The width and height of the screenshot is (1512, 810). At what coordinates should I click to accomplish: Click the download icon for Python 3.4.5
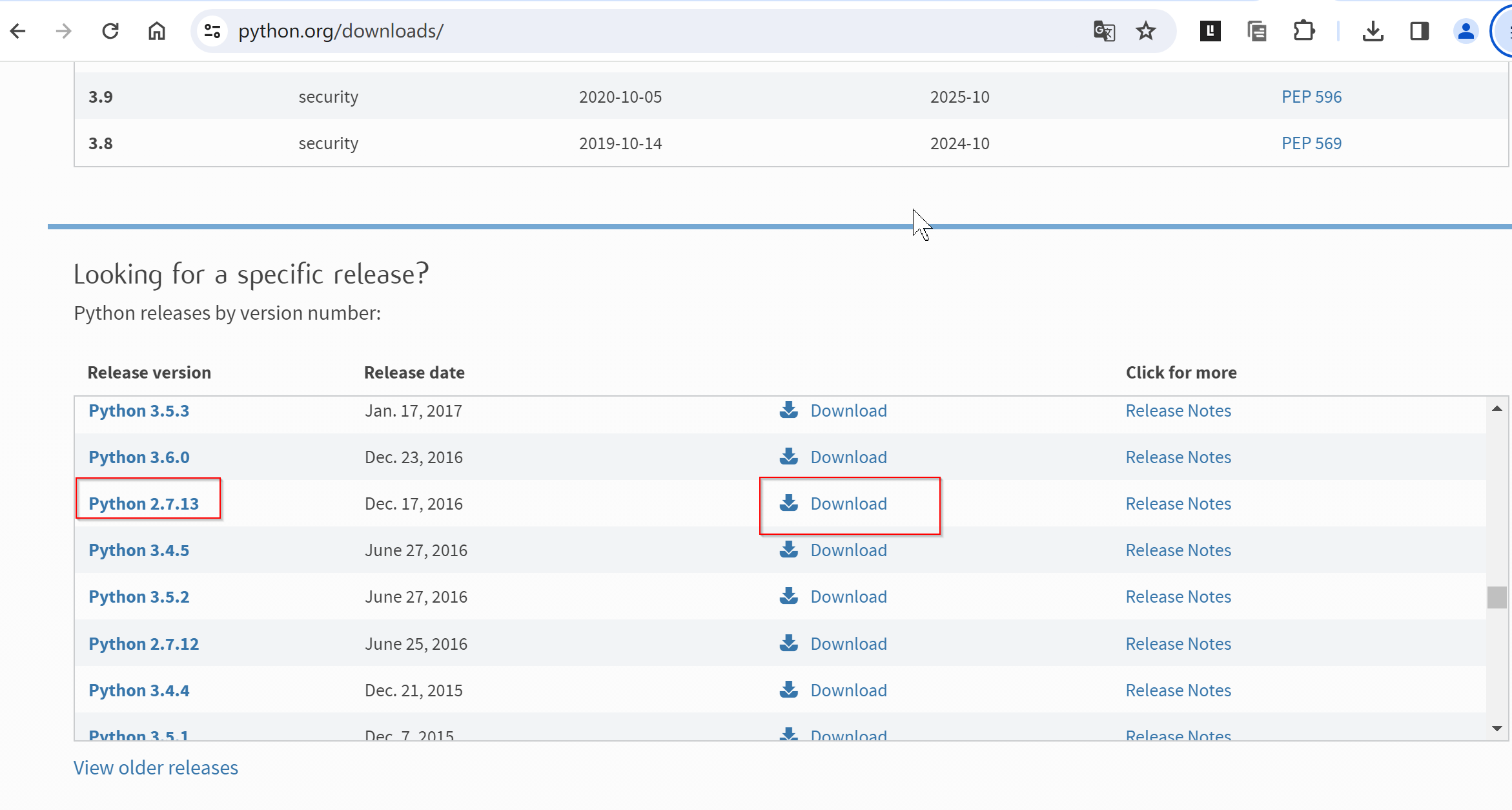coord(789,550)
